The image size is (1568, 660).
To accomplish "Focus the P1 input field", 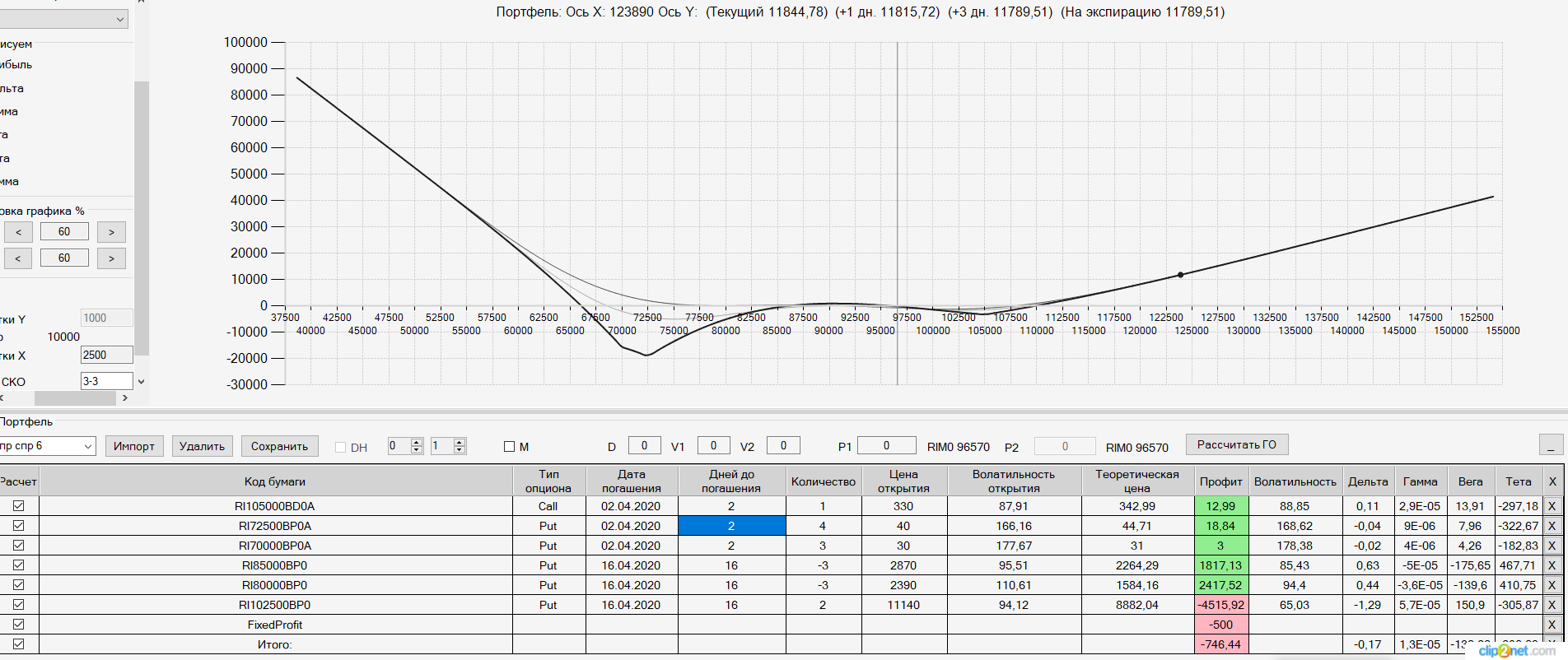I will tap(886, 445).
